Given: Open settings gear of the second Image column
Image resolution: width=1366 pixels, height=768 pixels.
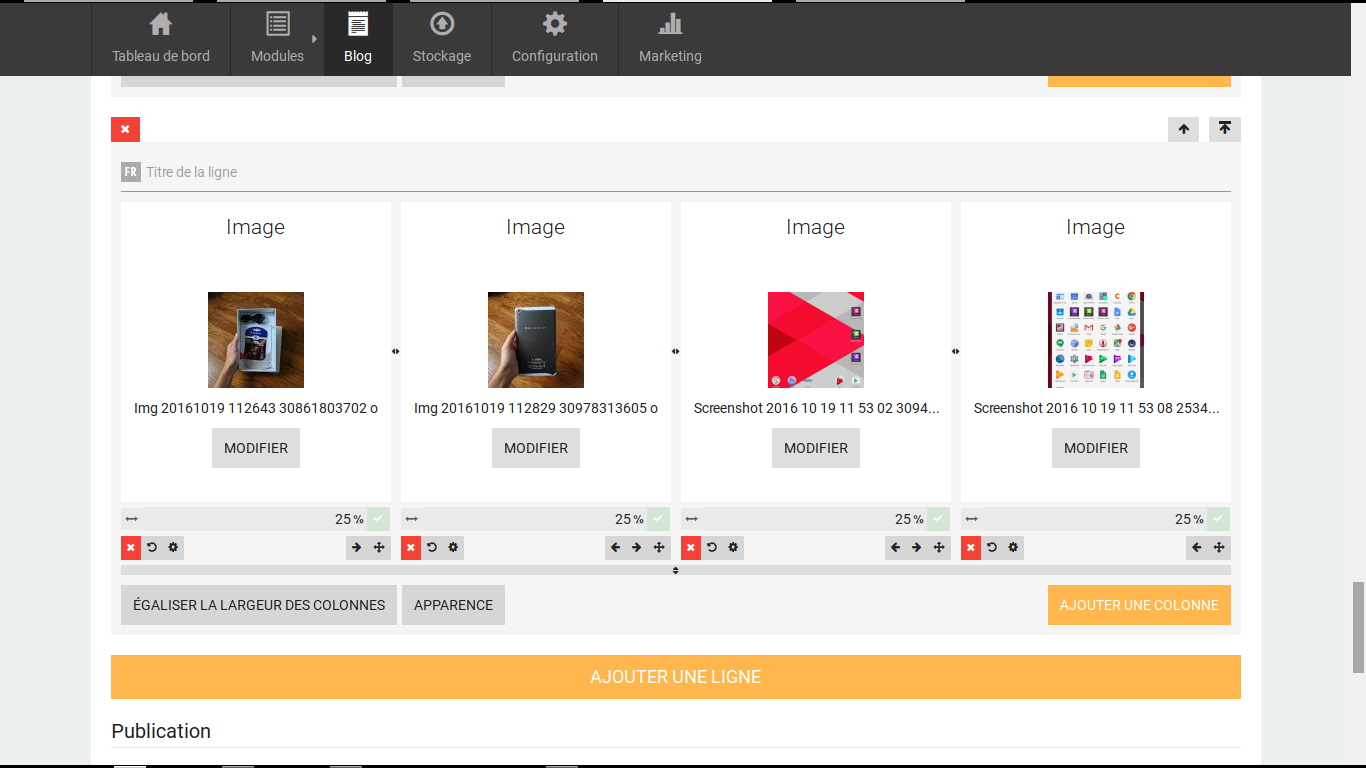Looking at the screenshot, I should pyautogui.click(x=453, y=548).
